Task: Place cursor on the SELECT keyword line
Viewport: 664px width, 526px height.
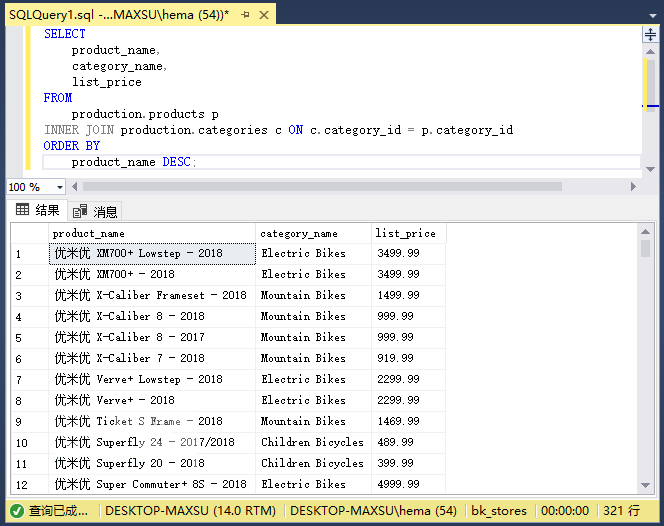Action: pyautogui.click(x=65, y=34)
